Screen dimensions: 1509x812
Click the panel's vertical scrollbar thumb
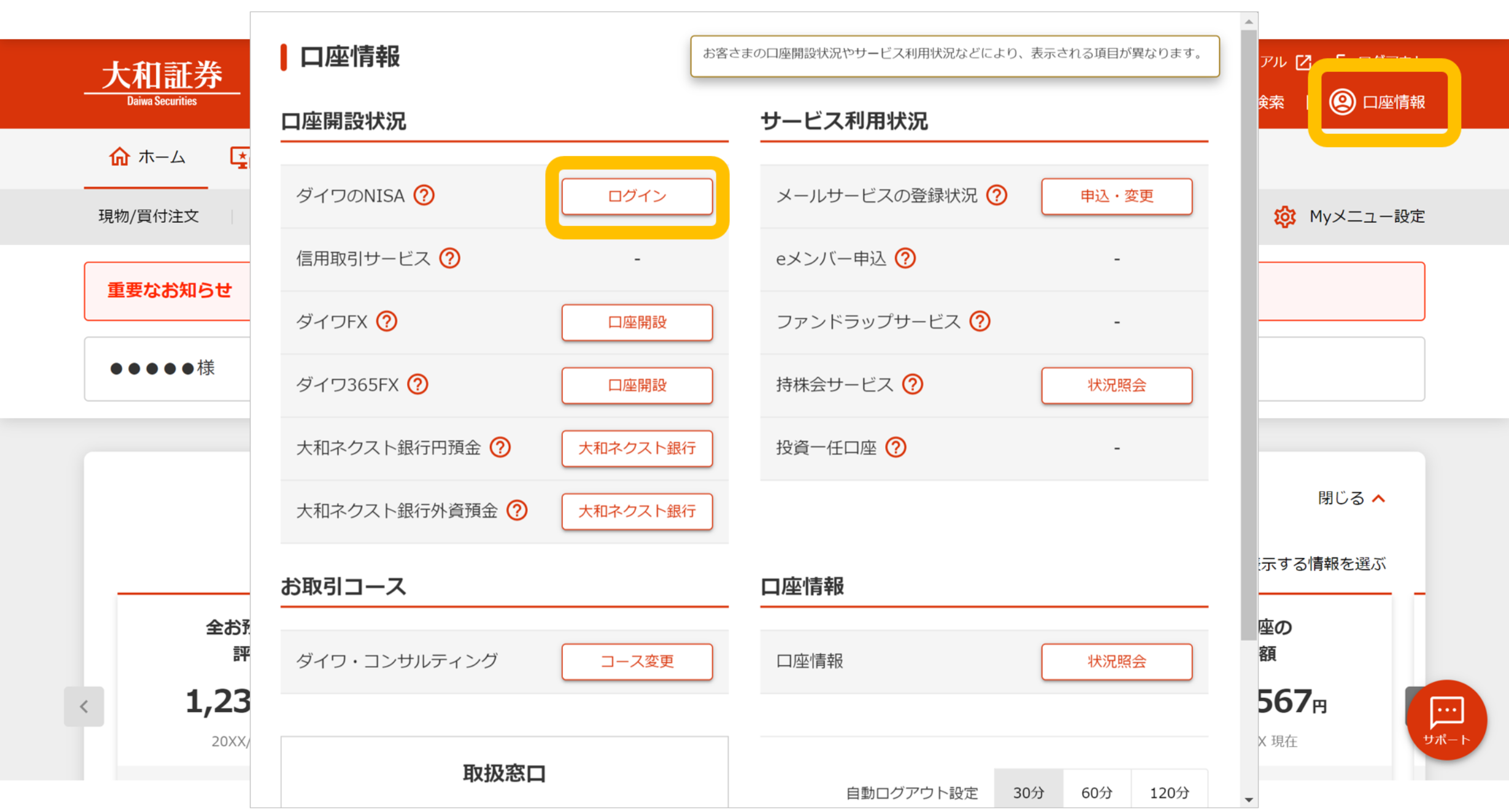point(1249,334)
